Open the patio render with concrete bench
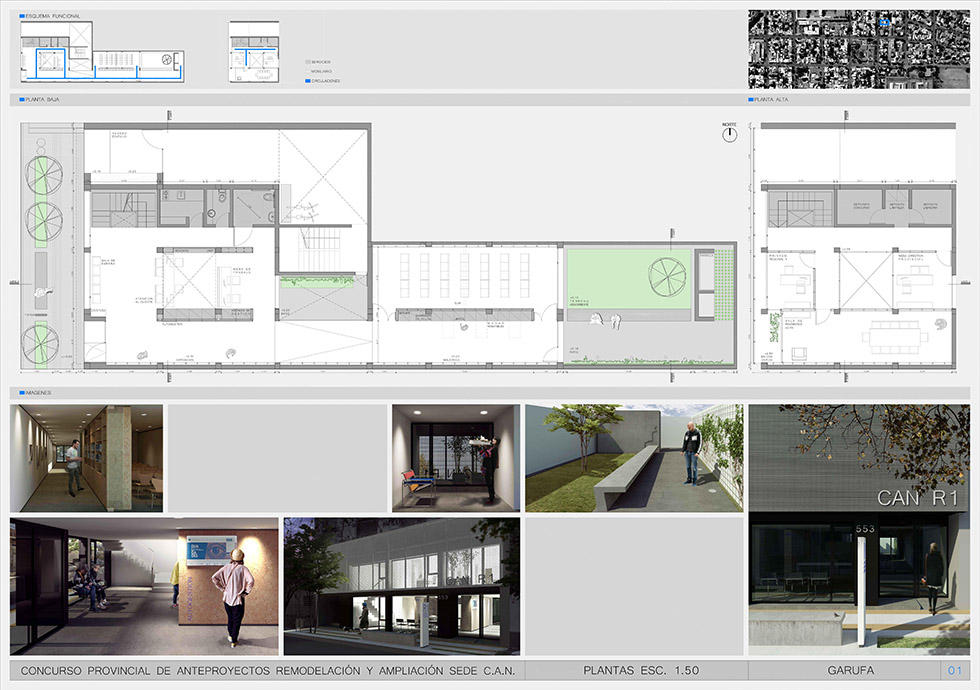Viewport: 980px width, 690px height. 634,458
